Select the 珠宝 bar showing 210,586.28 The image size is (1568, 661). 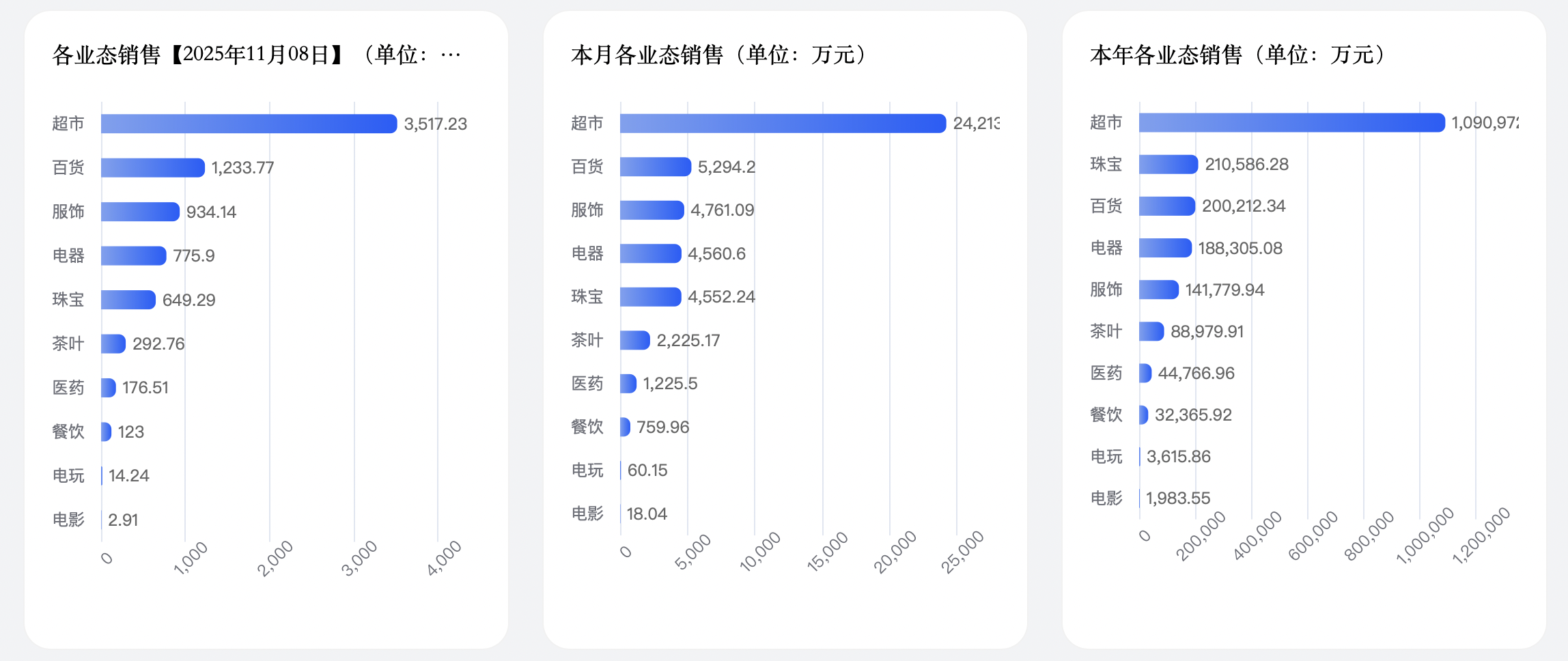[1168, 164]
